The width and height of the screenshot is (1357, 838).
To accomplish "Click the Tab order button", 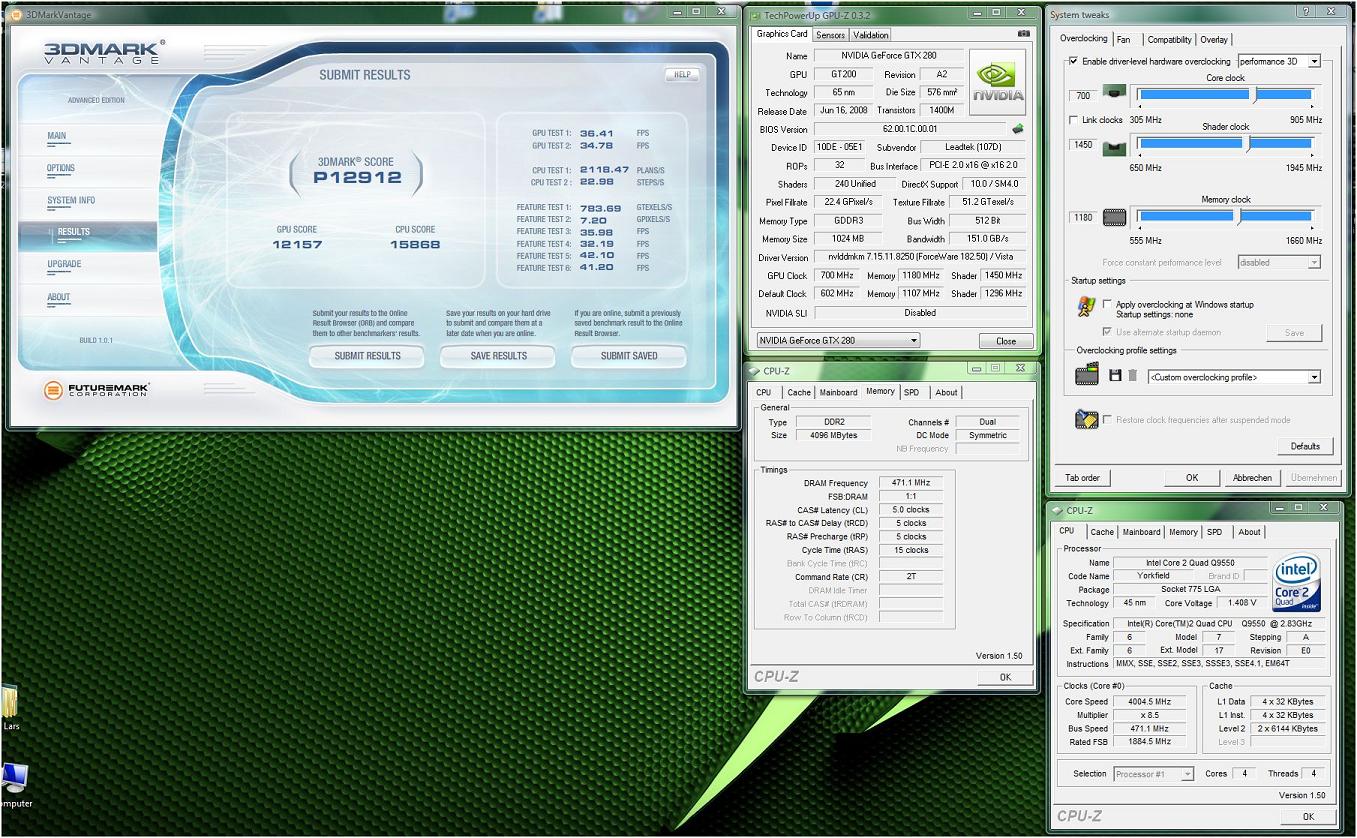I will point(1082,478).
